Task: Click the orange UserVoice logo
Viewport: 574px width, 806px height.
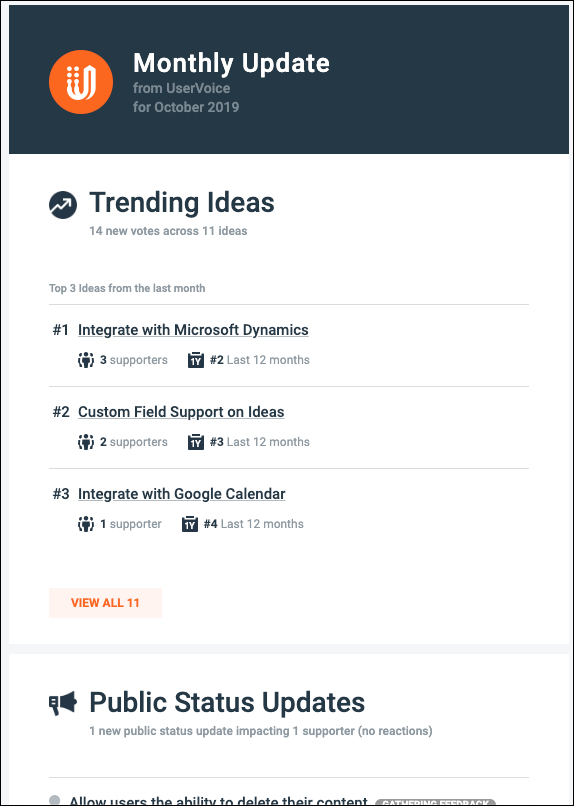Action: pos(81,82)
